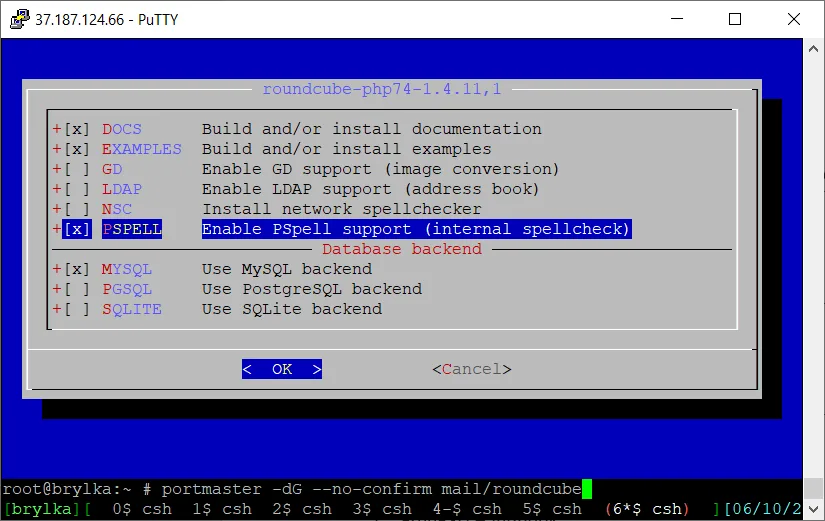Click 'Install network spellchecker' description
Screen dimensions: 825x521
pyautogui.click(x=342, y=209)
